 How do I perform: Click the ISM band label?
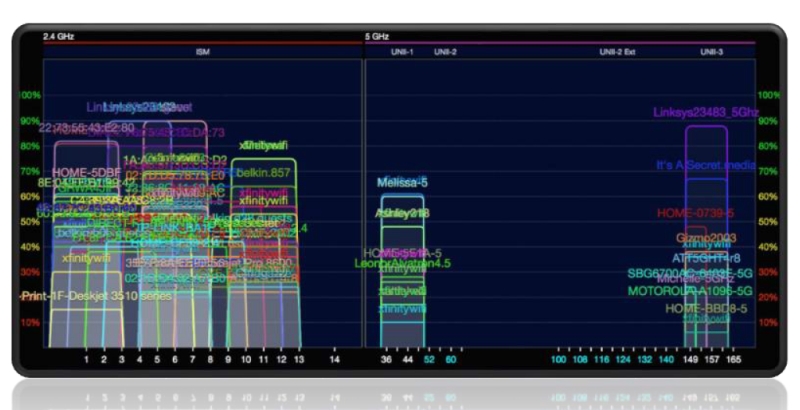coord(203,52)
